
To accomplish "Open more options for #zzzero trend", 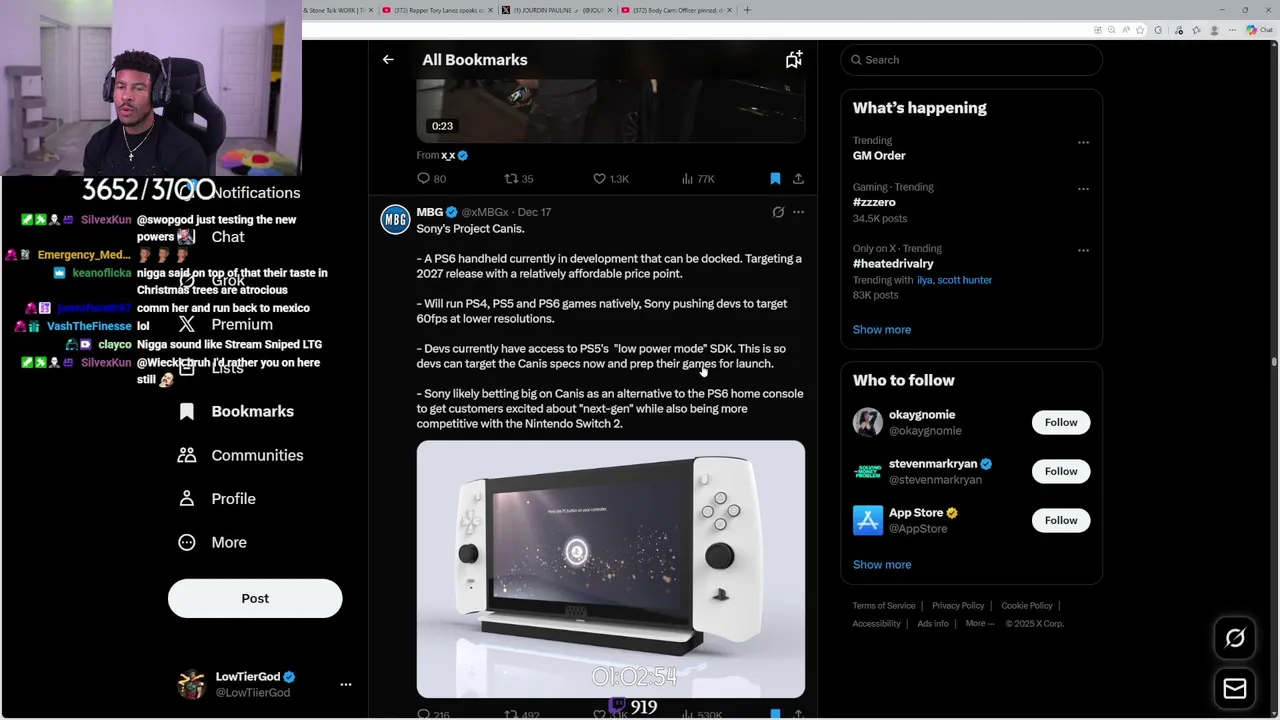I will [1083, 189].
